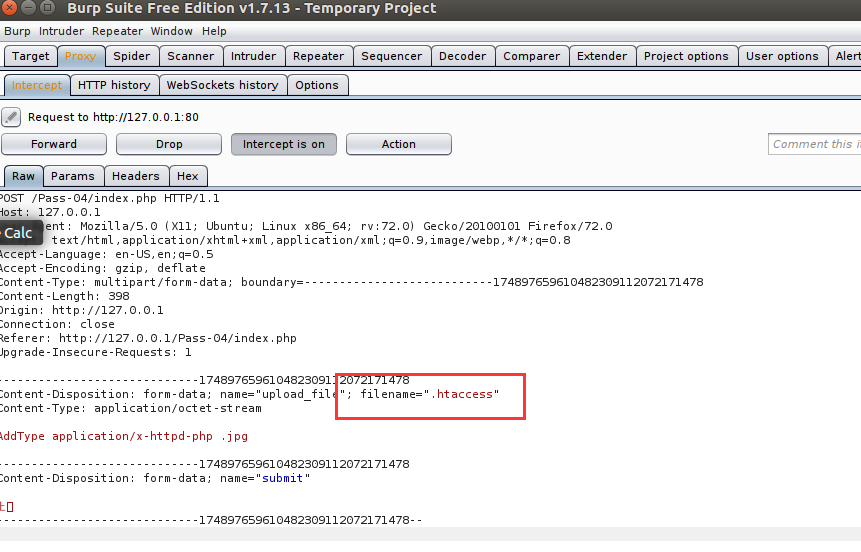The image size is (861, 552).
Task: Click the submit field name value
Action: [x=282, y=478]
